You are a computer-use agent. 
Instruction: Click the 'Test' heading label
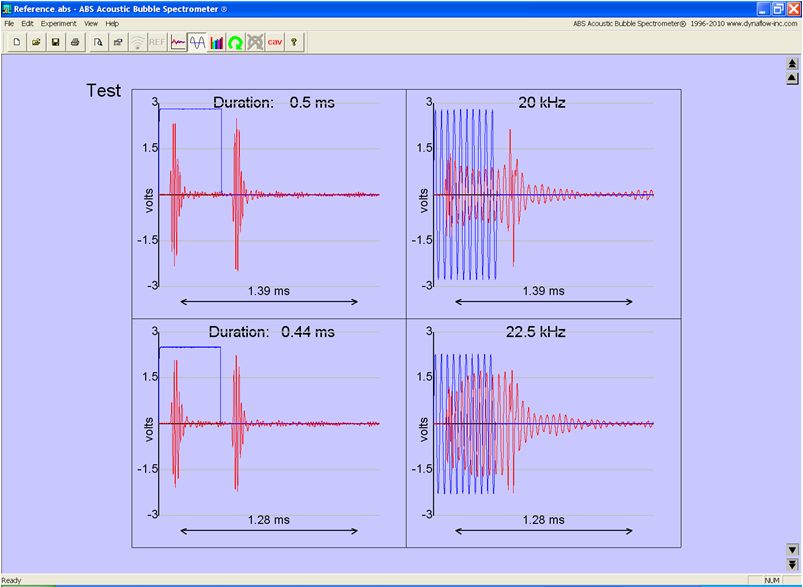(103, 91)
